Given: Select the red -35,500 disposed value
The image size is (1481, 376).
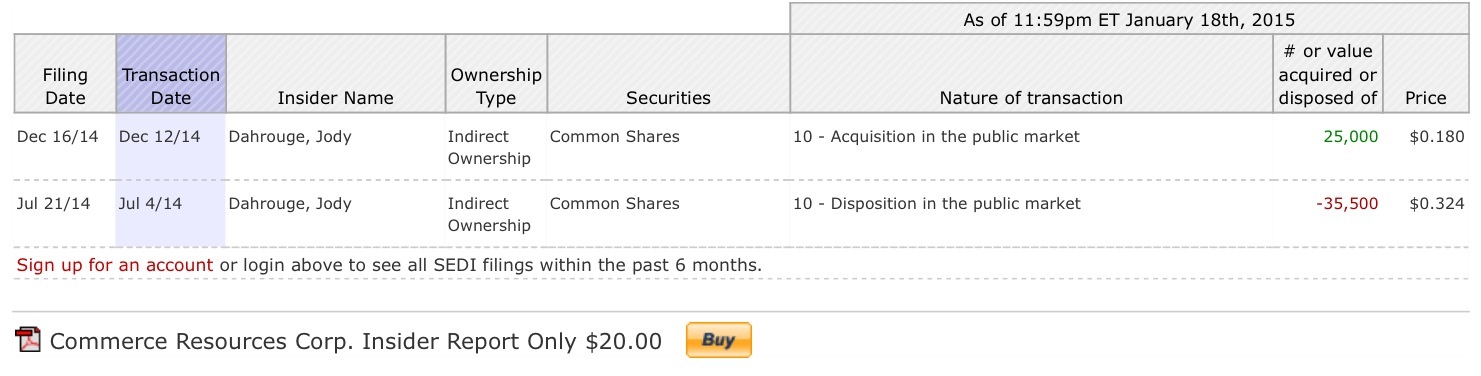Looking at the screenshot, I should pyautogui.click(x=1347, y=204).
